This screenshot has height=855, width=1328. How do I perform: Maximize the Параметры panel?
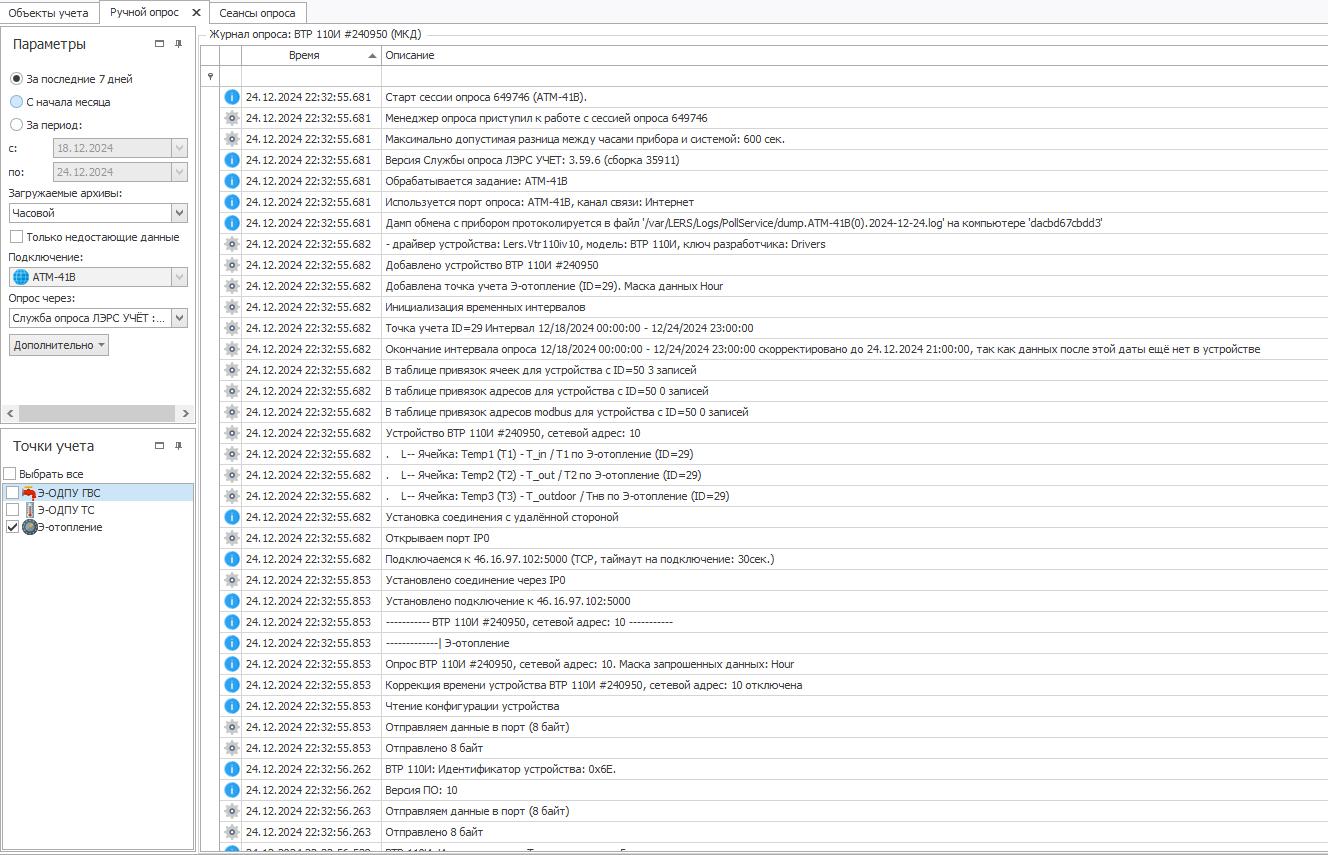tap(159, 44)
